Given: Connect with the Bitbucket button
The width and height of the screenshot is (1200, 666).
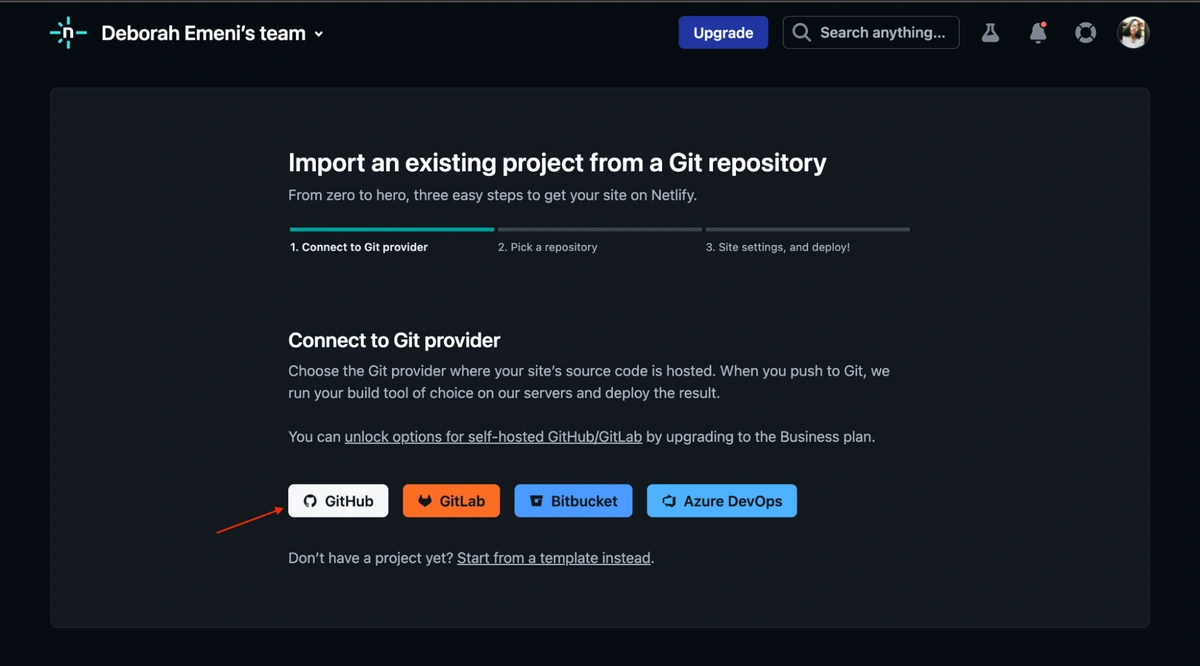Looking at the screenshot, I should (573, 501).
